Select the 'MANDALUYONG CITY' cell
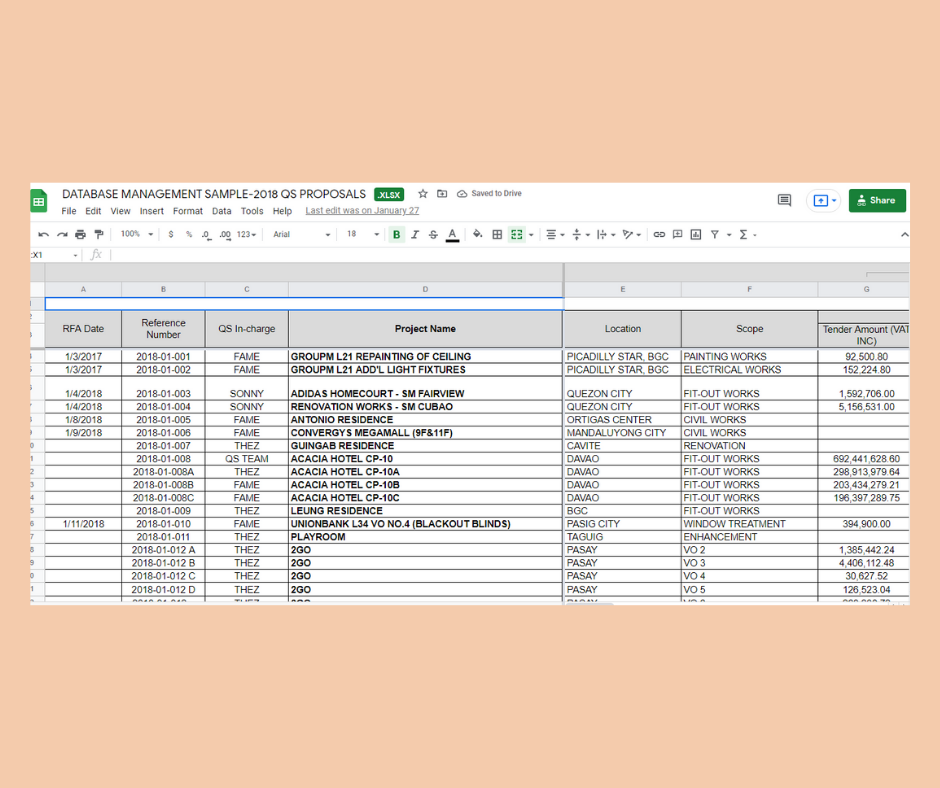The height and width of the screenshot is (788, 940). coord(622,433)
